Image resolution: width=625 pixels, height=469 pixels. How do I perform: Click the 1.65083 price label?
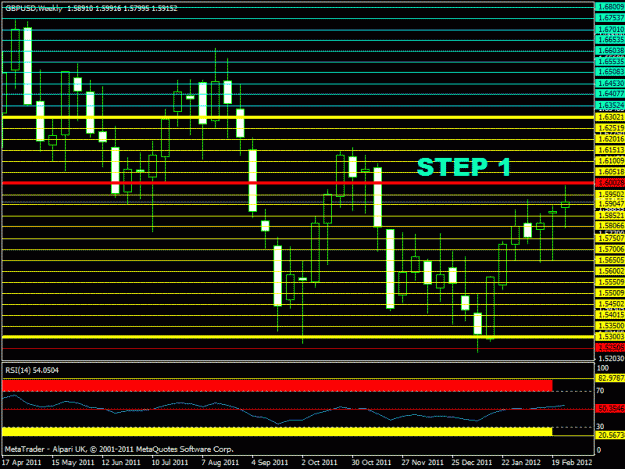click(x=610, y=72)
